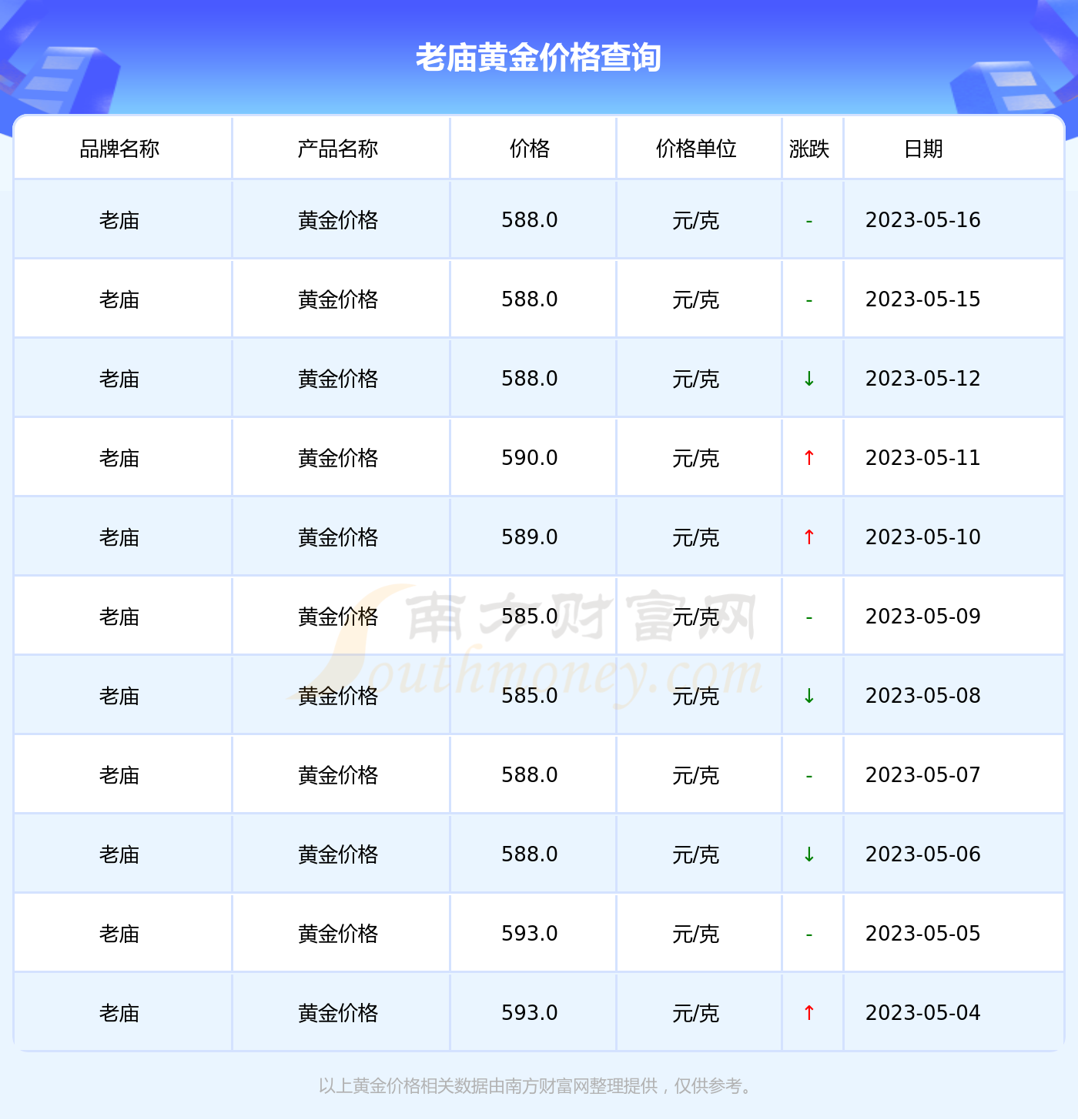The height and width of the screenshot is (1120, 1078).
Task: Select the 涨跌 column header
Action: point(809,149)
